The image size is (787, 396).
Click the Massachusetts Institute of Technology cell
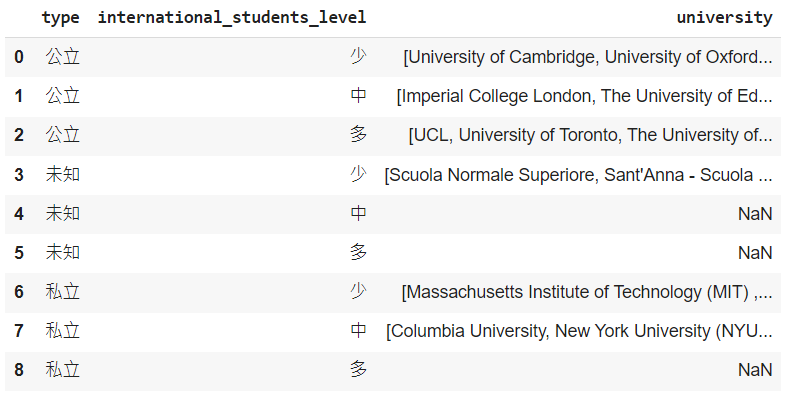tap(587, 292)
